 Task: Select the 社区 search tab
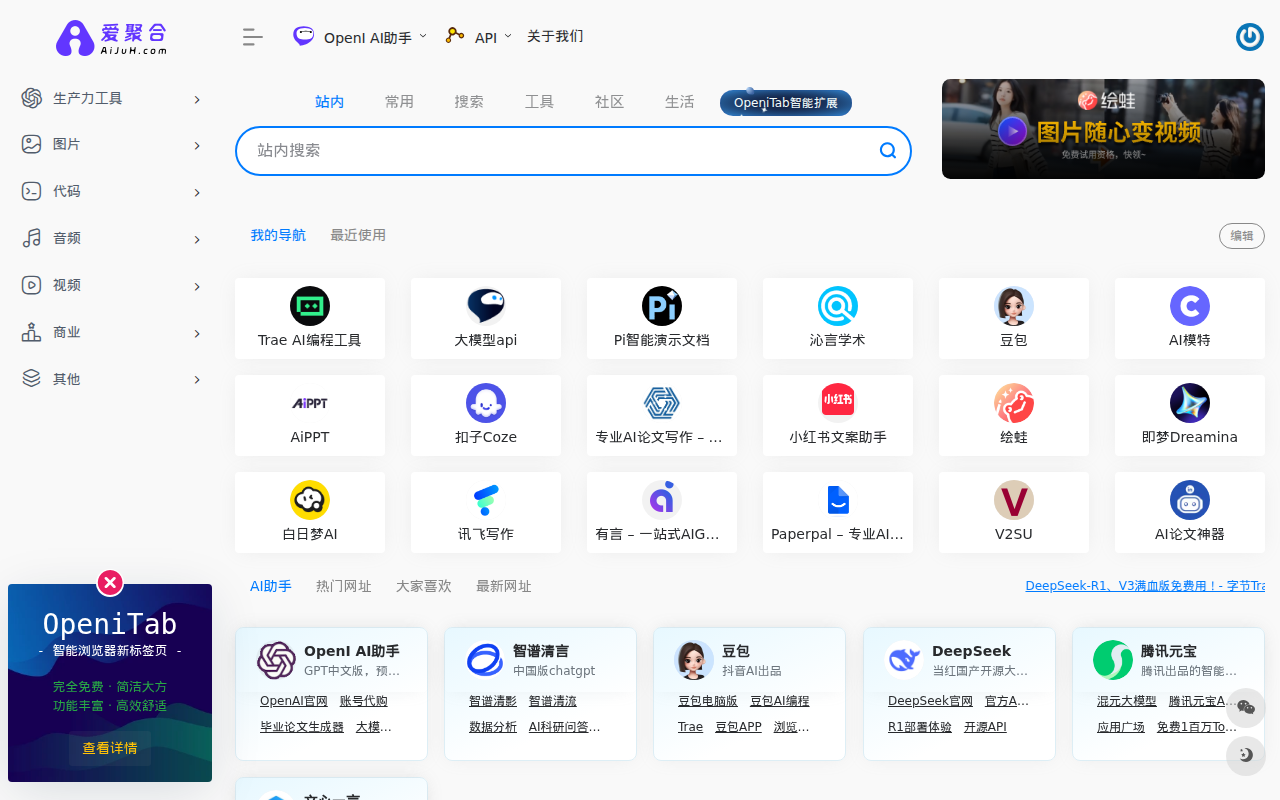pos(609,102)
